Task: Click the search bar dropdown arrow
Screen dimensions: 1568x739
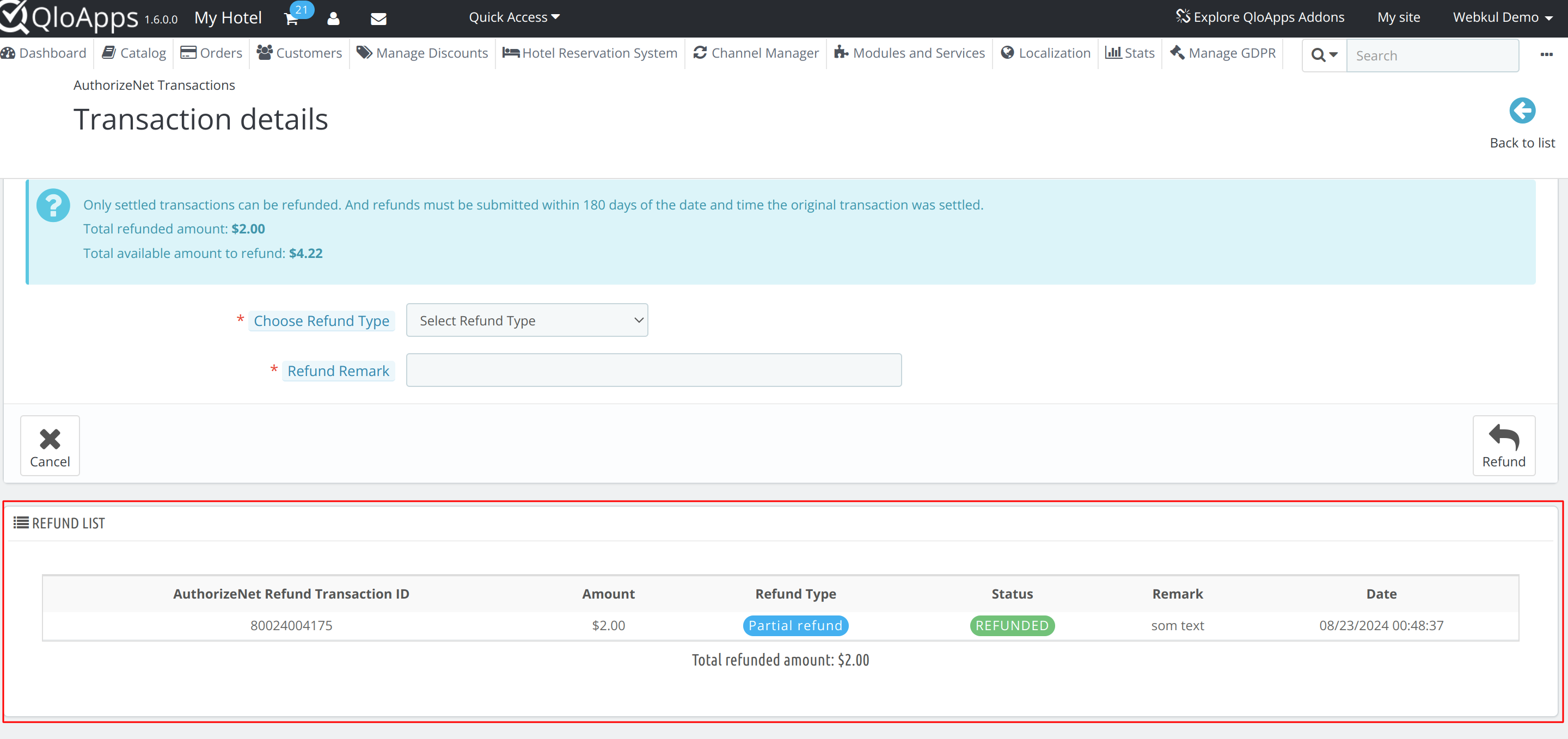Action: (1334, 55)
